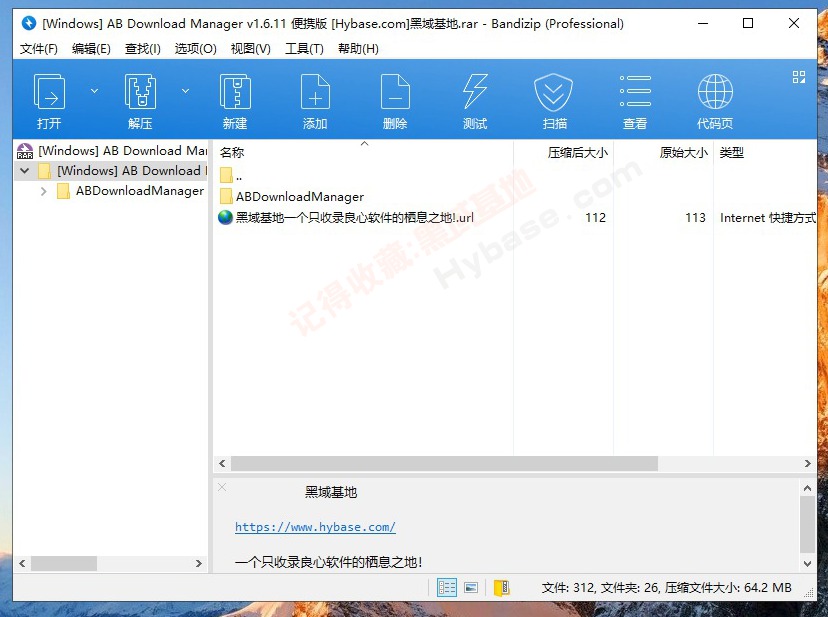
Task: Click left arrow of file list scrollbar
Action: coord(222,463)
